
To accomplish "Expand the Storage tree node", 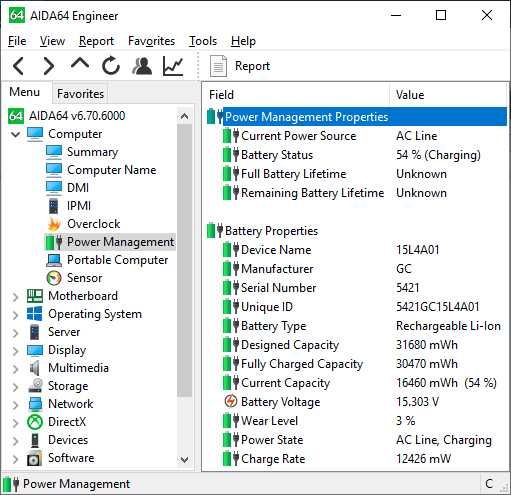I will point(15,386).
